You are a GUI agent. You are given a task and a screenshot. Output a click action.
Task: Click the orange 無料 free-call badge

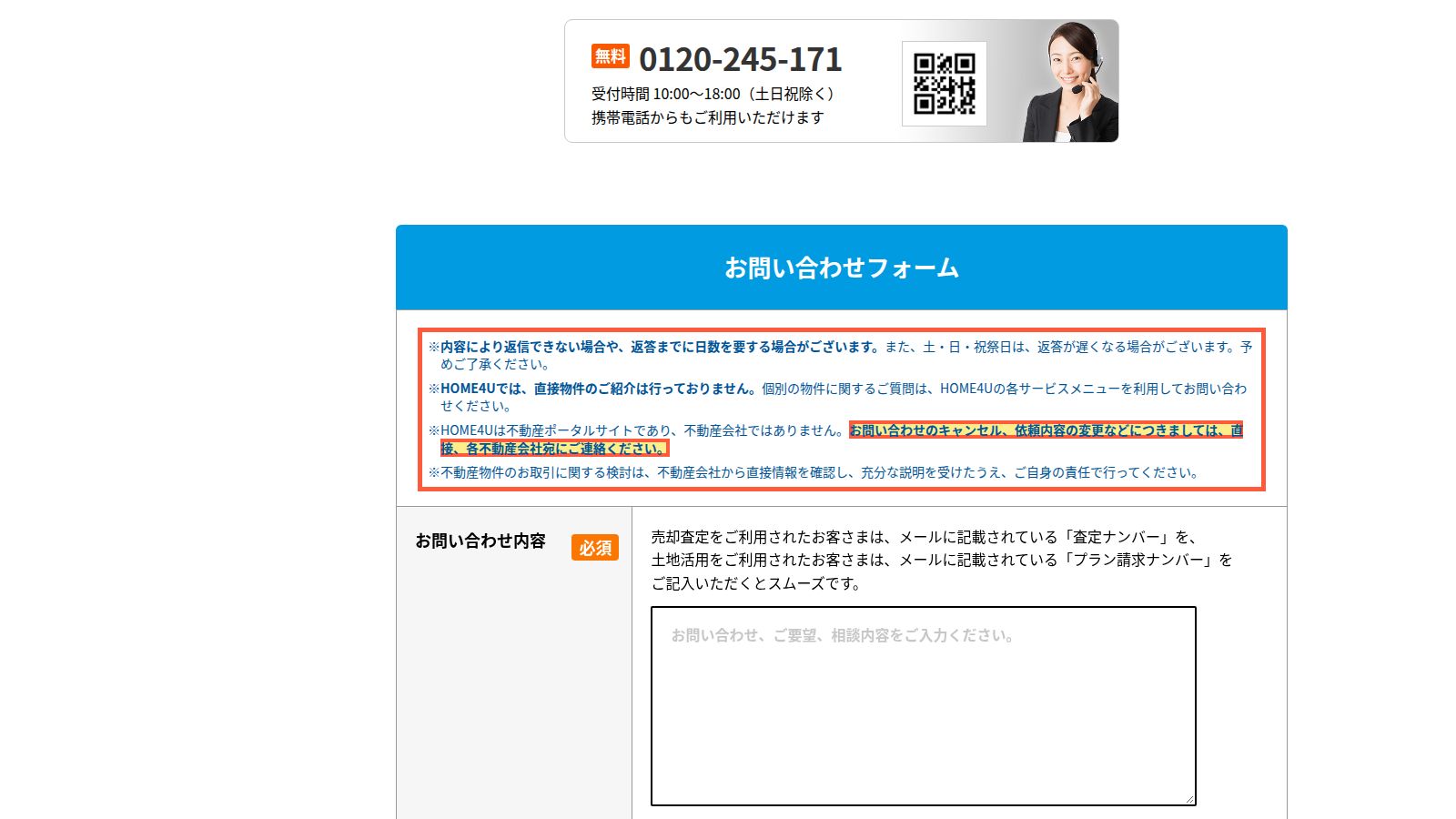[x=610, y=56]
